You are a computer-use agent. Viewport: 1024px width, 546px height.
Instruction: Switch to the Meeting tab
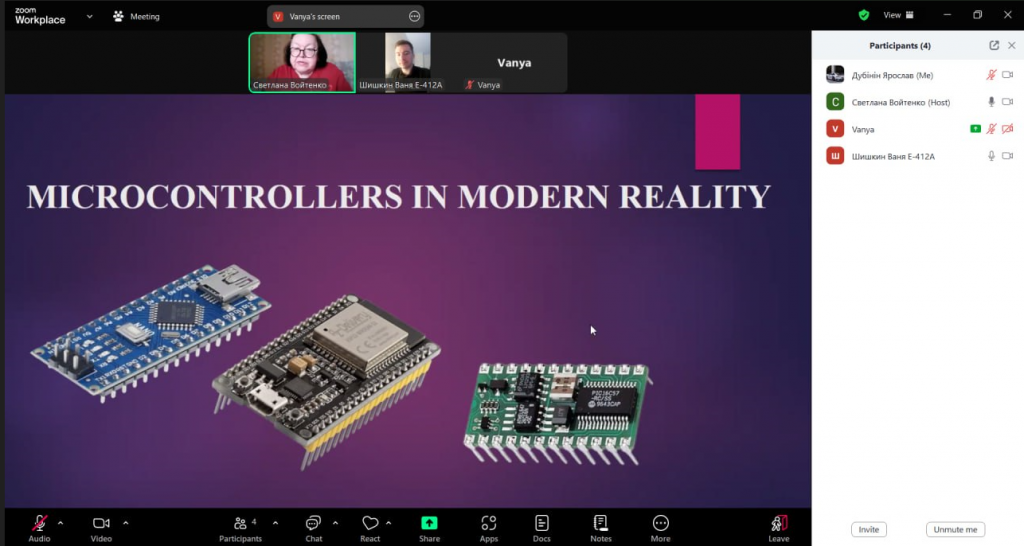(x=136, y=16)
